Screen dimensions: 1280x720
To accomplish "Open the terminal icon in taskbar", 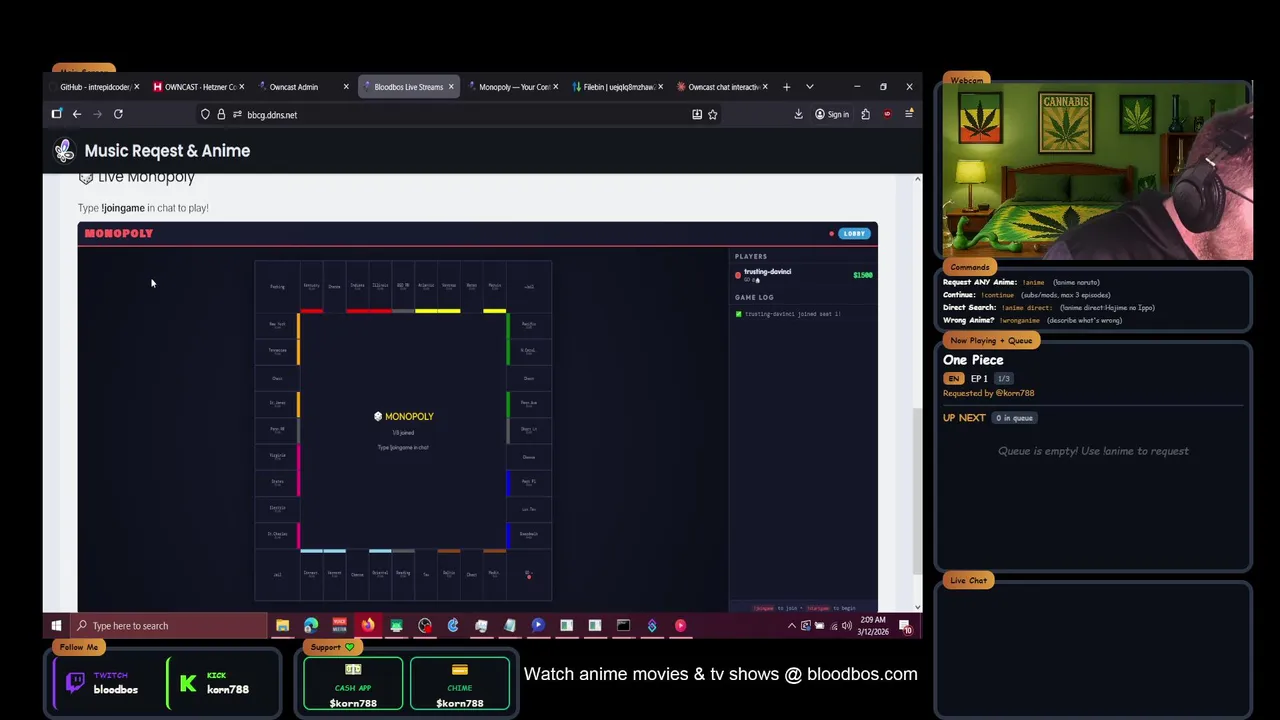I will tap(623, 626).
